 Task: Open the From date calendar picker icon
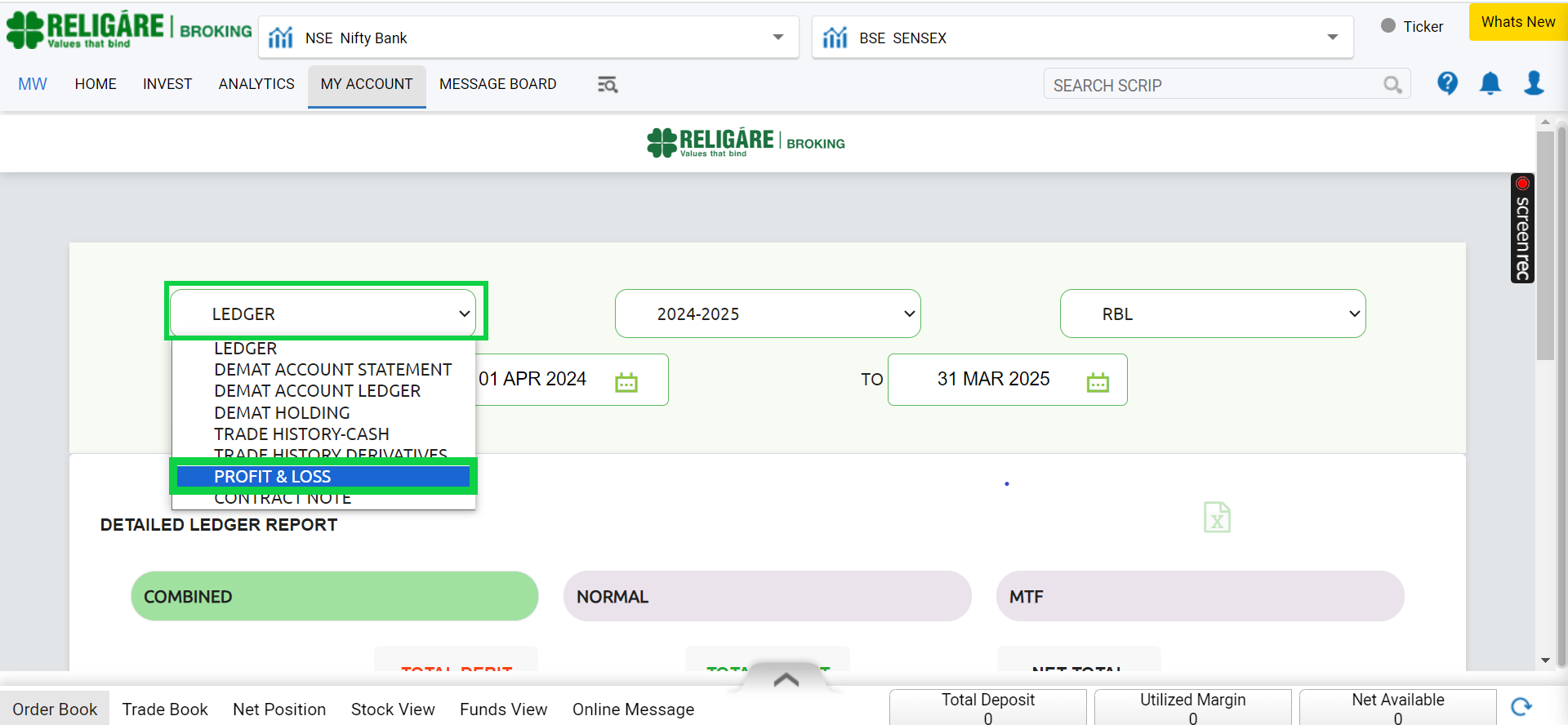626,381
